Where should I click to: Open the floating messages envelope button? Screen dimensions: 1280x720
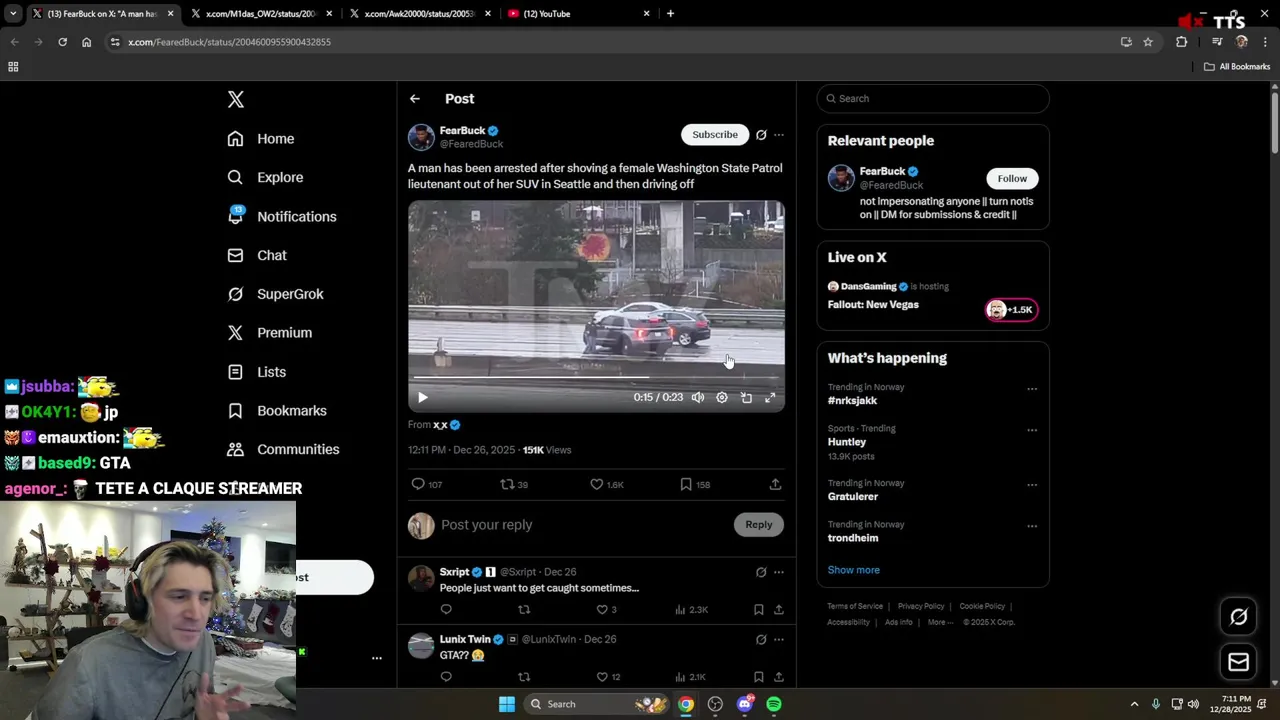coord(1239,662)
